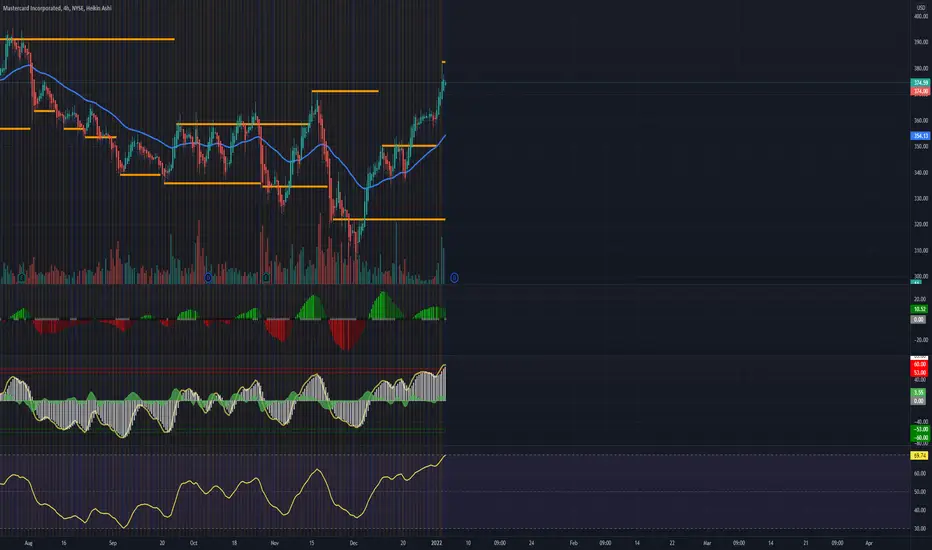This screenshot has height=550, width=932.
Task: Select the green 374.59 last price label
Action: [920, 83]
